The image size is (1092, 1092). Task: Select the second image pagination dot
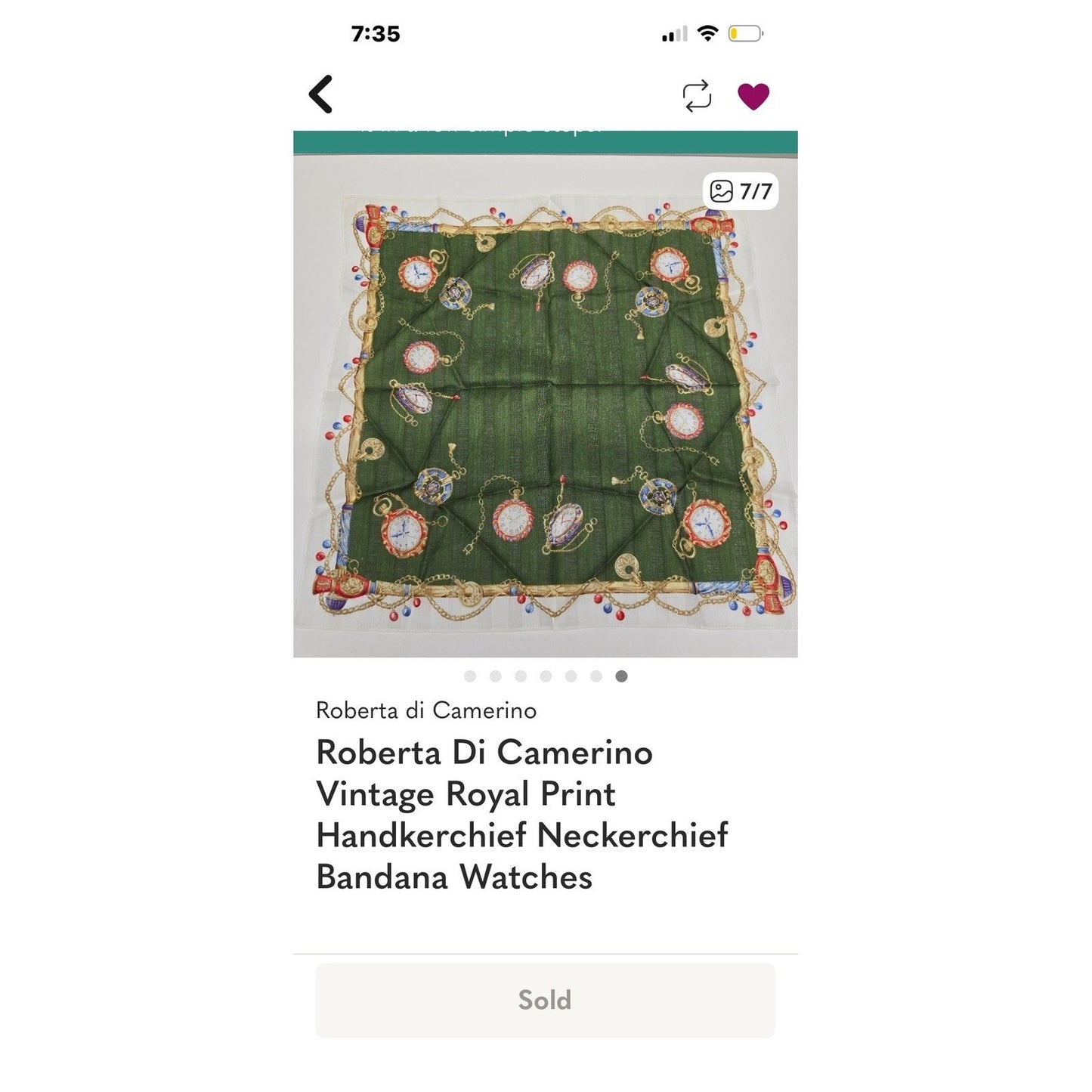coord(496,676)
